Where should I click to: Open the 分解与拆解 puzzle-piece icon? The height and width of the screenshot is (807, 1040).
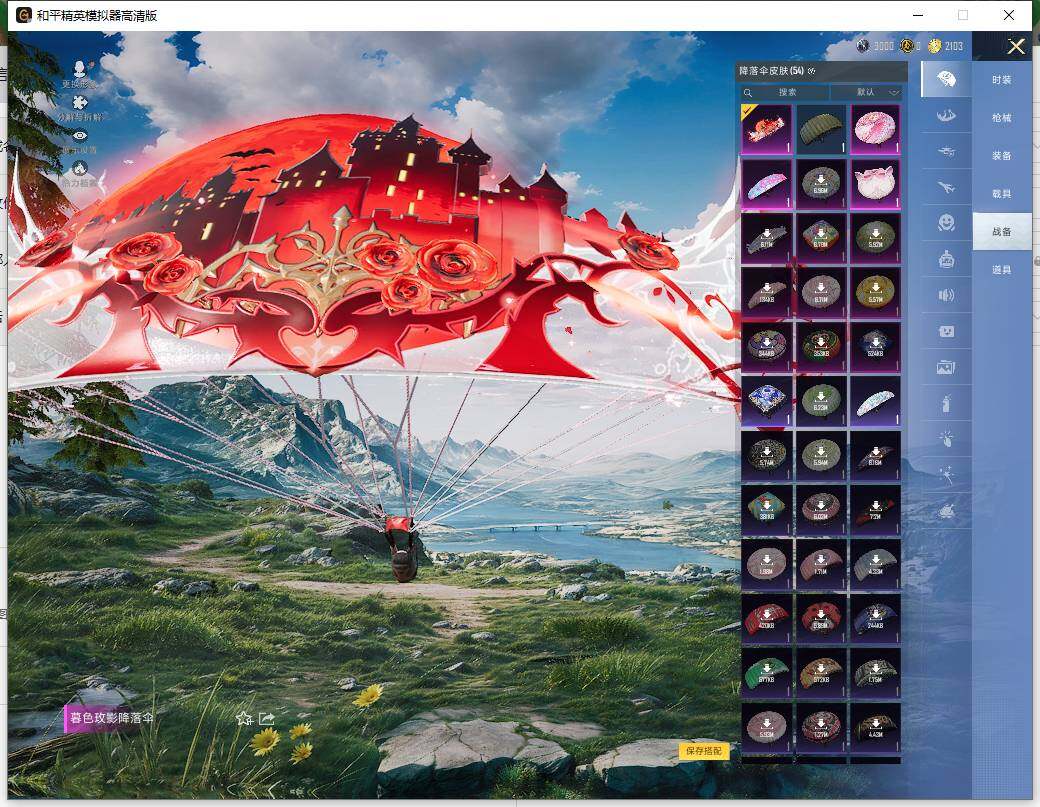[x=80, y=102]
